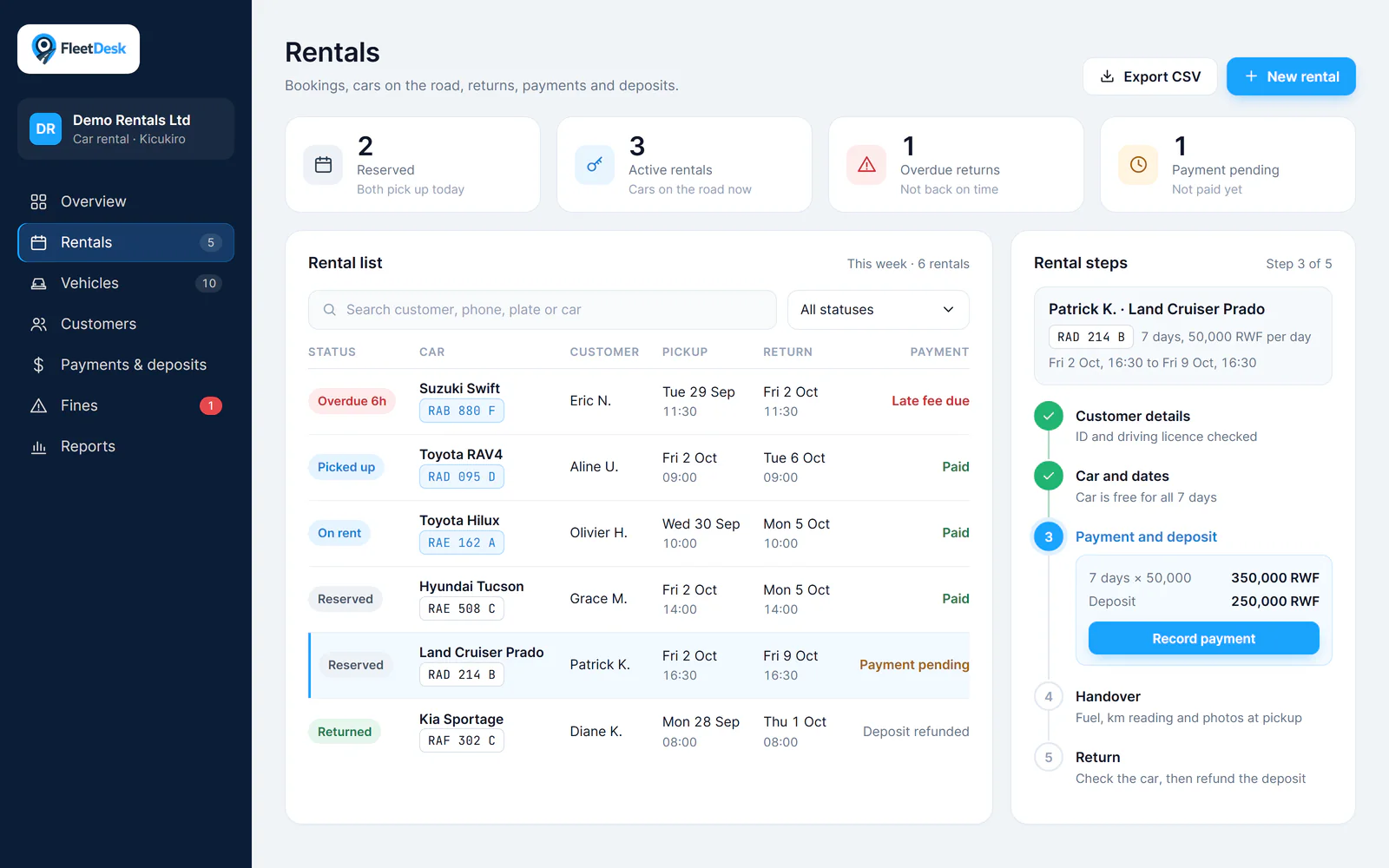Click plate RAE 508 C
The width and height of the screenshot is (1389, 868).
pyautogui.click(x=462, y=608)
